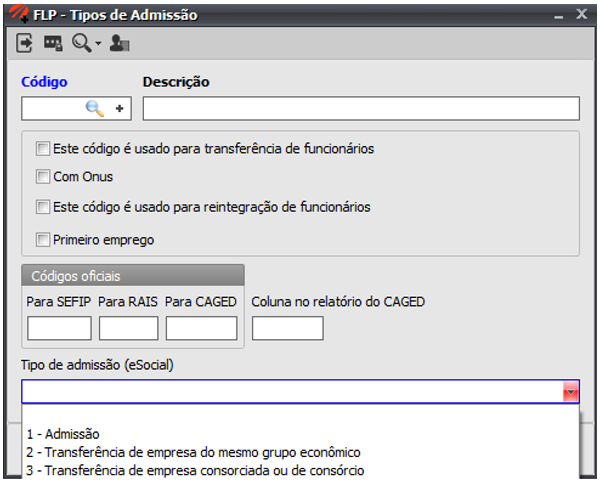
Task: Select the blank entry in admission type list
Action: [x=300, y=416]
